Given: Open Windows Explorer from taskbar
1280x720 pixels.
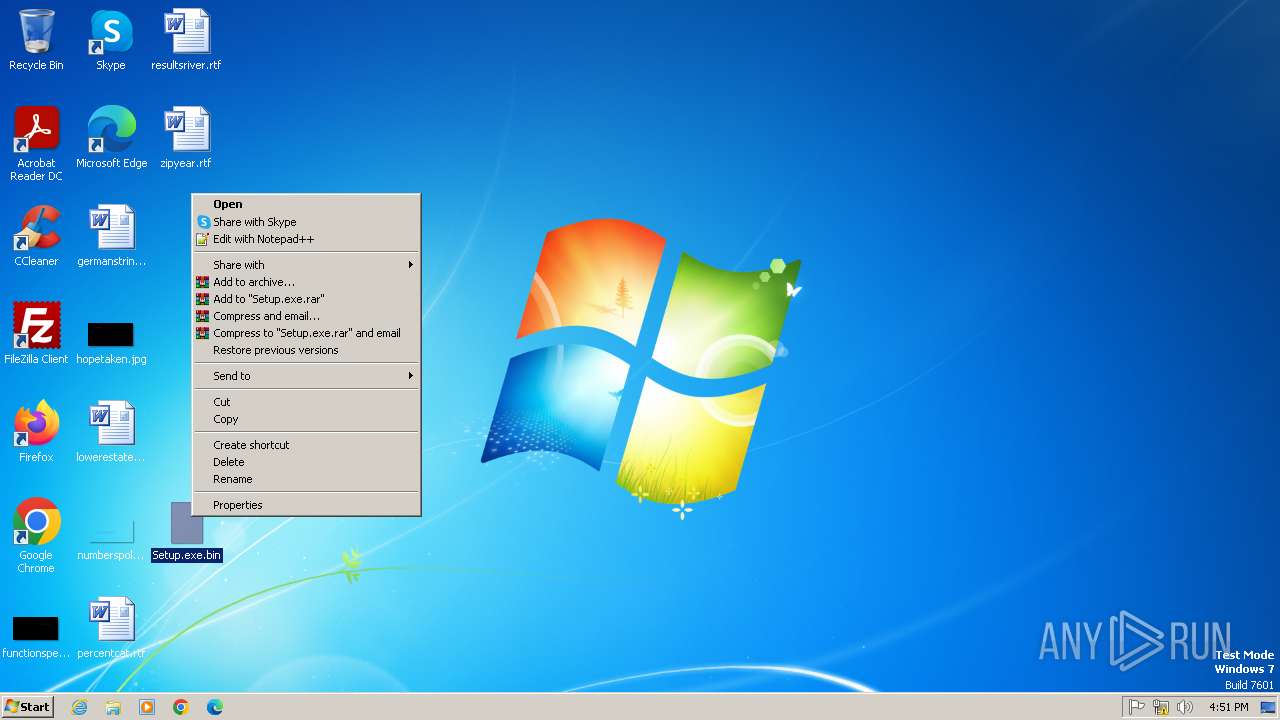Looking at the screenshot, I should pyautogui.click(x=113, y=707).
